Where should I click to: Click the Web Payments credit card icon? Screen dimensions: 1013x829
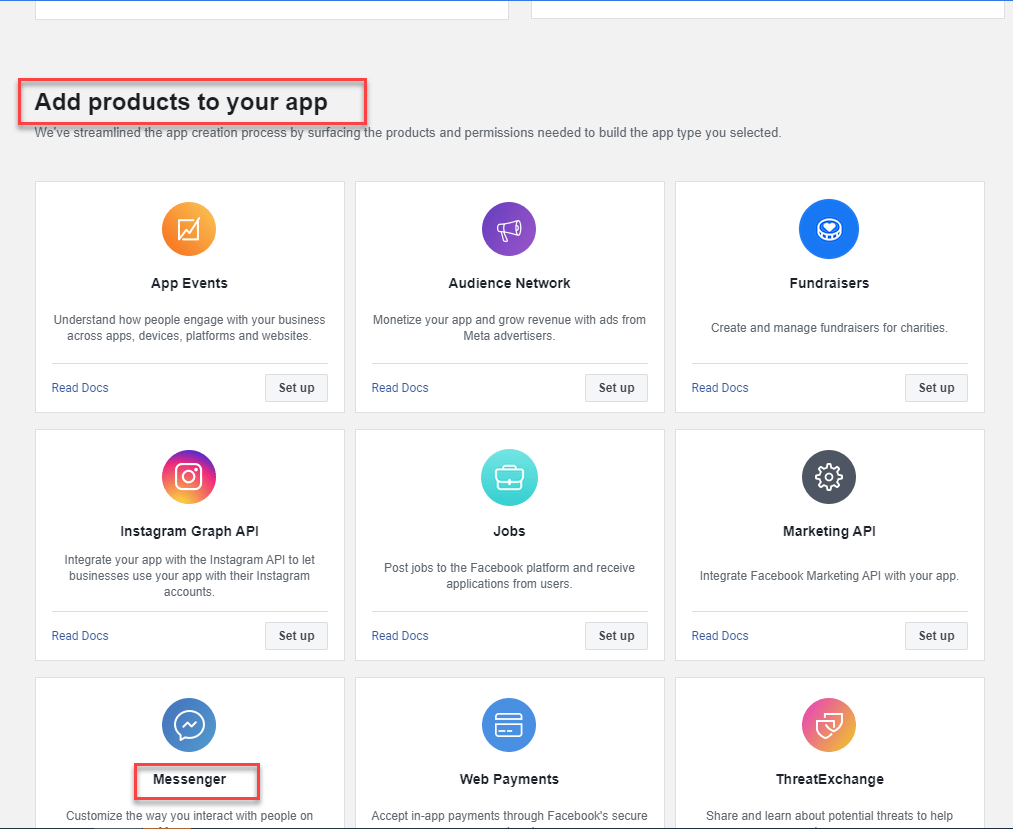click(x=509, y=725)
